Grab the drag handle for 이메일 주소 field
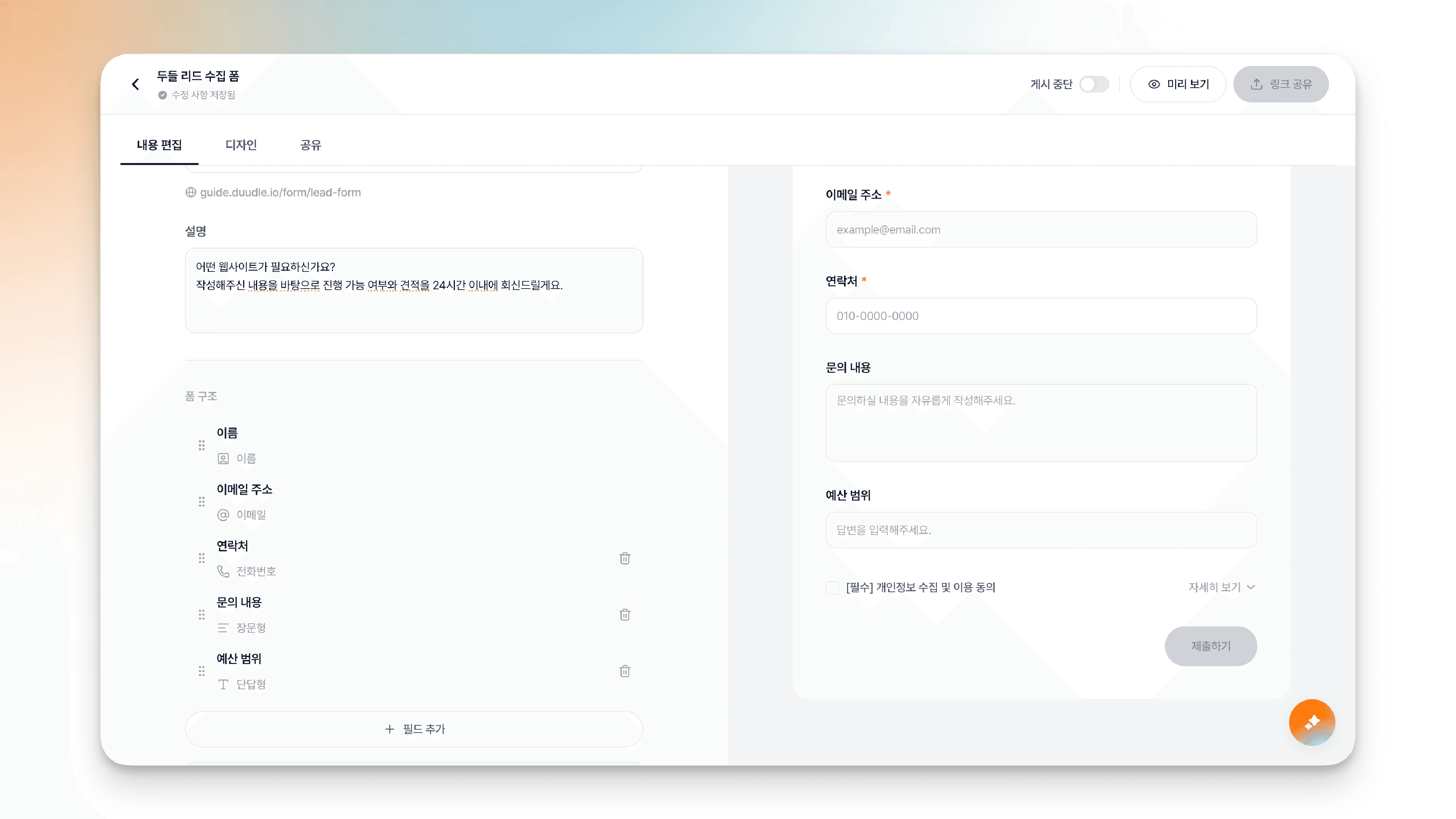Screen dimensions: 1456x819 (202, 502)
